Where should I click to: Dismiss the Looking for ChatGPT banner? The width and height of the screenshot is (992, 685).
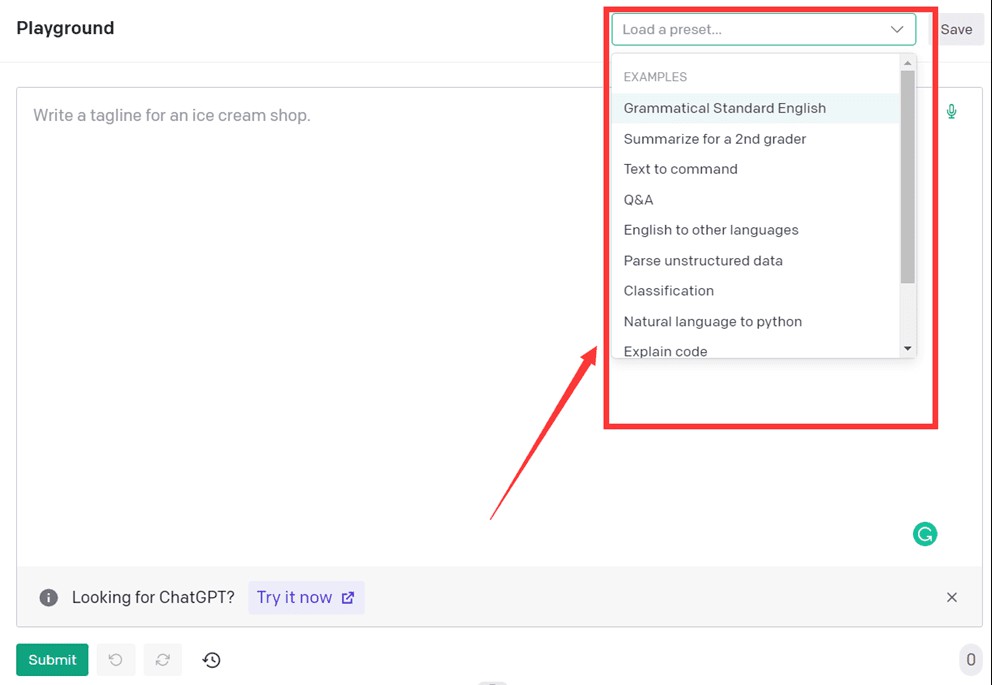951,597
